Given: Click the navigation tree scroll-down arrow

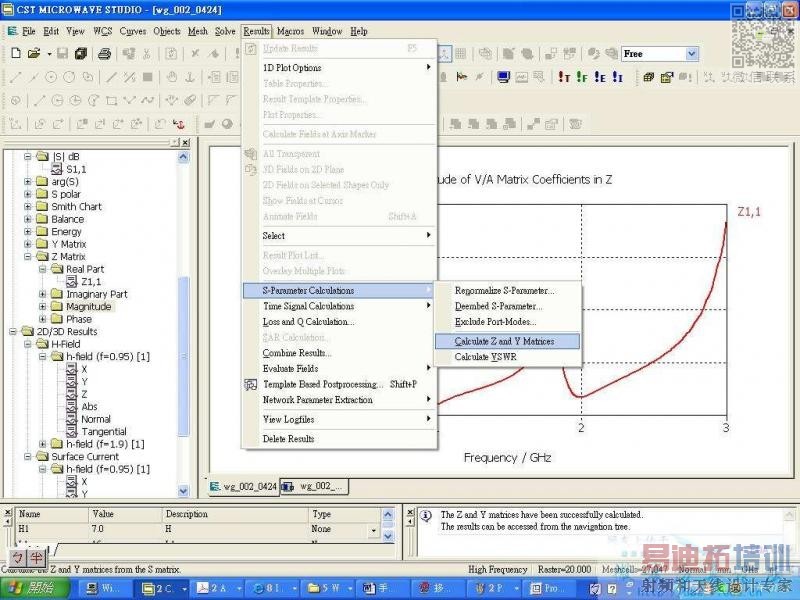Looking at the screenshot, I should 183,491.
